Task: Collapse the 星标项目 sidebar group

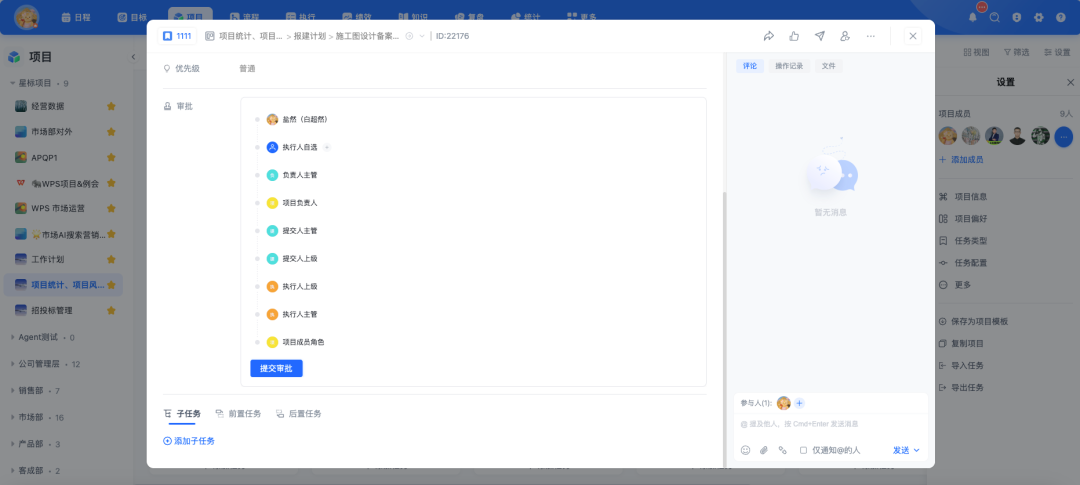Action: [12, 83]
